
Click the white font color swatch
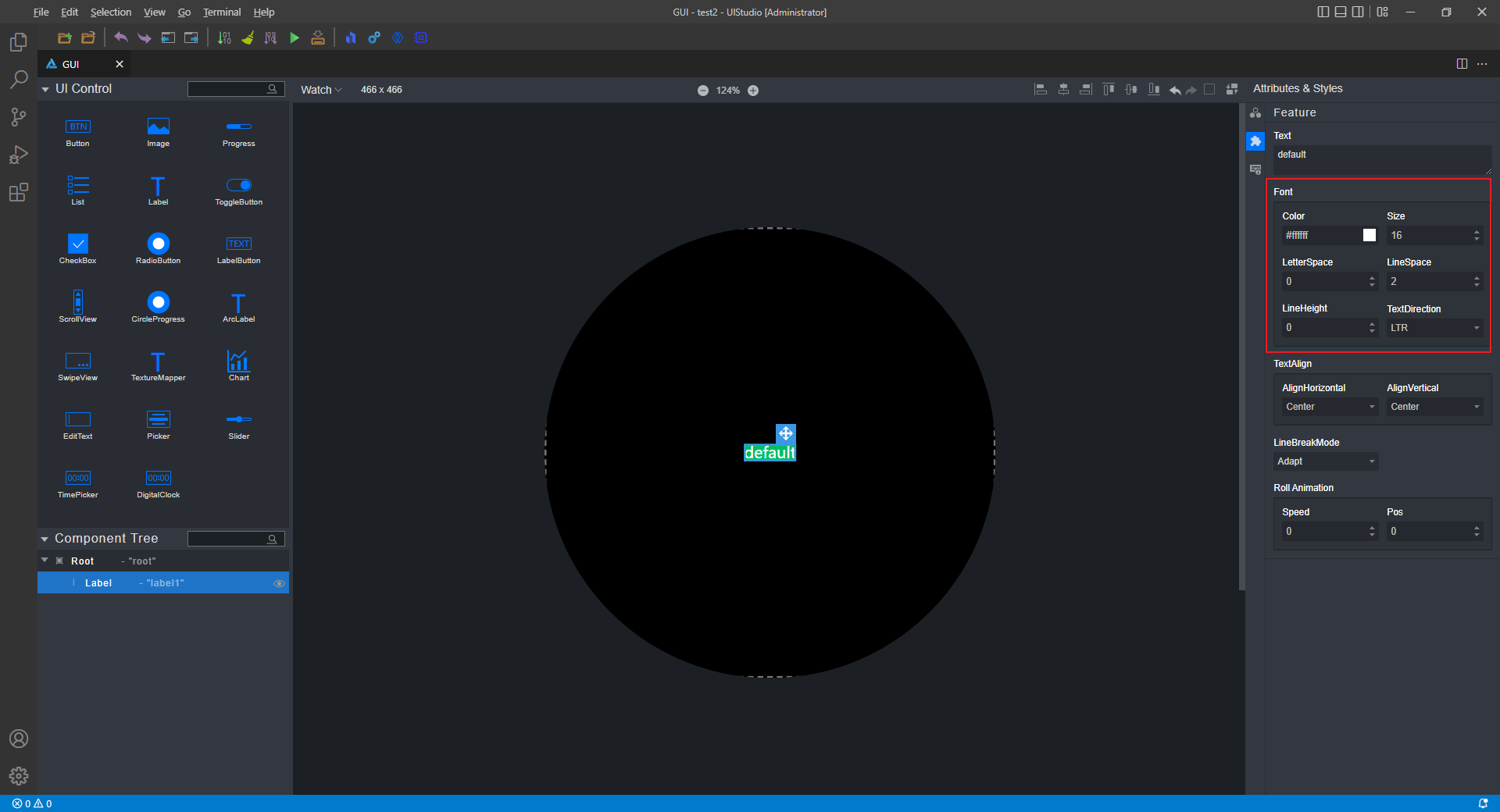[1369, 235]
